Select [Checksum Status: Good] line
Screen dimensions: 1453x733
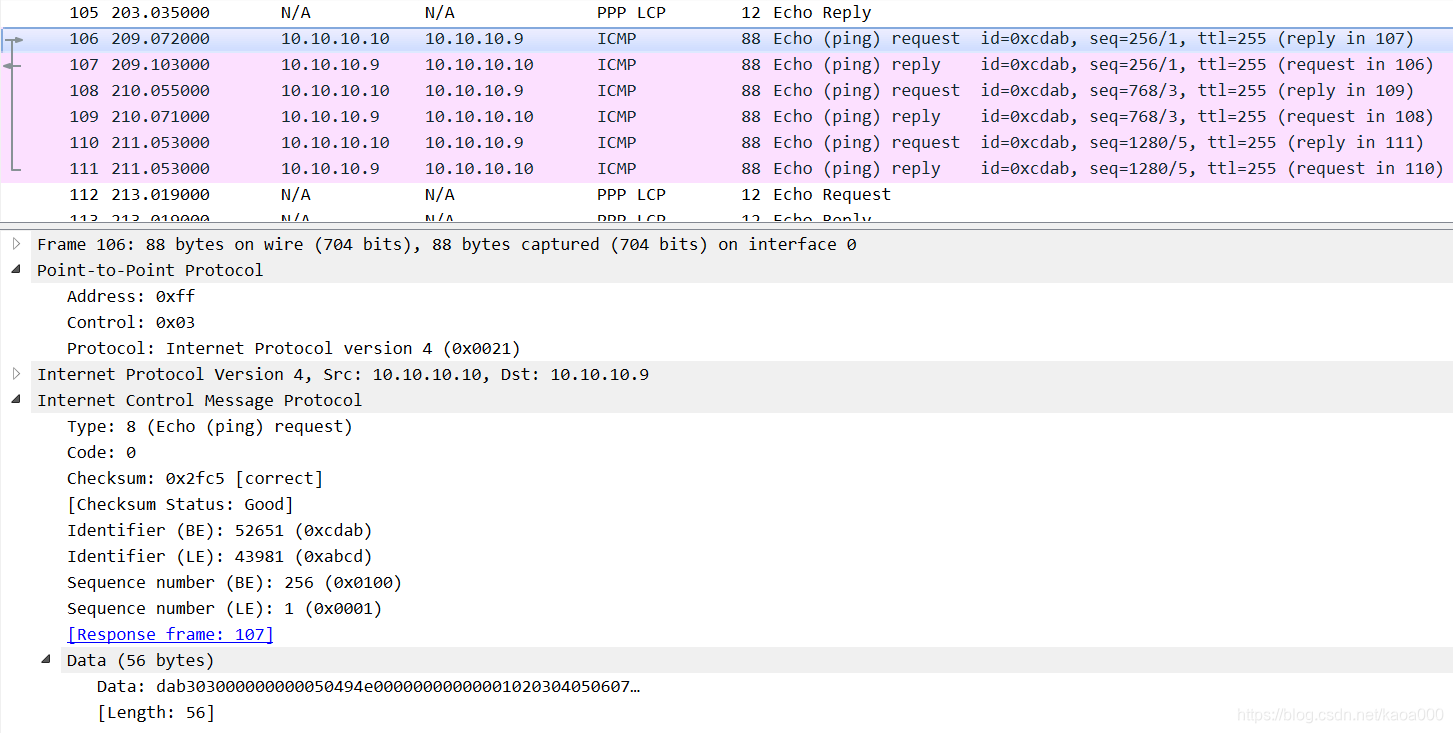pyautogui.click(x=180, y=504)
